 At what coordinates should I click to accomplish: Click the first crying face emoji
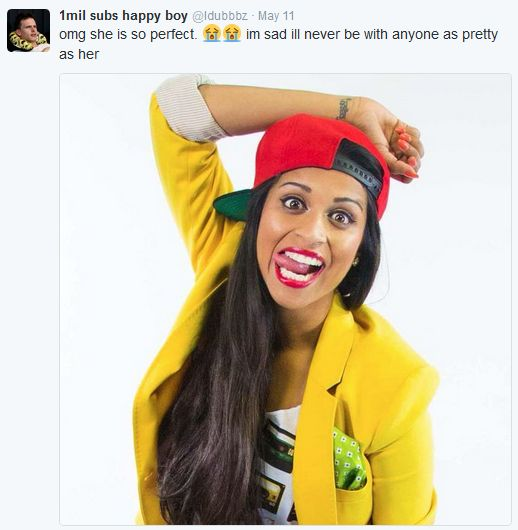click(212, 34)
